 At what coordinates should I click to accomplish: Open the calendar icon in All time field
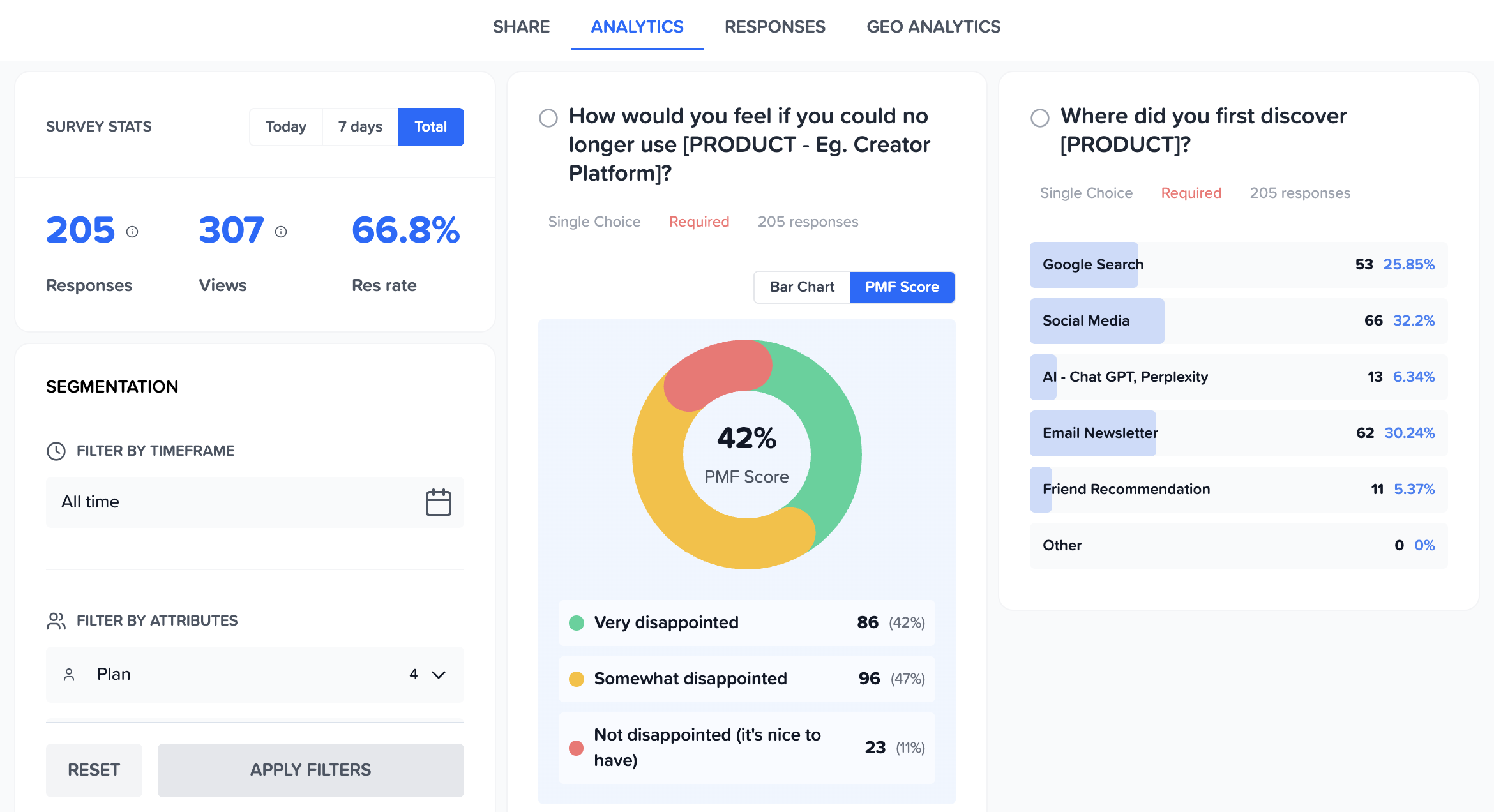point(439,502)
